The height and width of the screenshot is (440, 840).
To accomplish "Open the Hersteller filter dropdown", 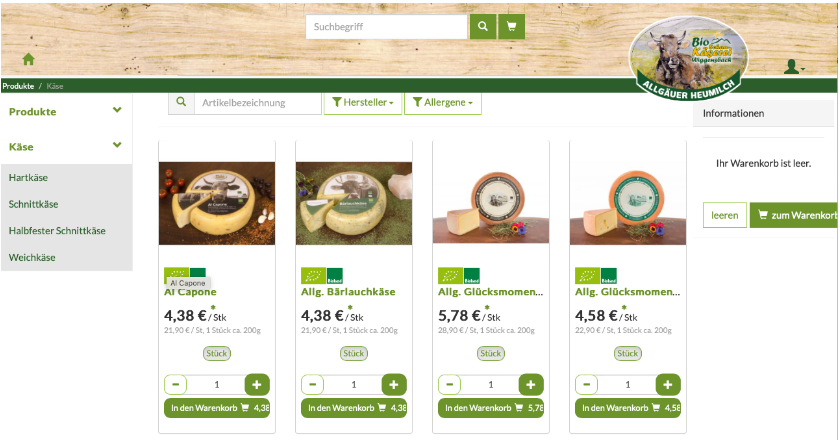I will (363, 102).
